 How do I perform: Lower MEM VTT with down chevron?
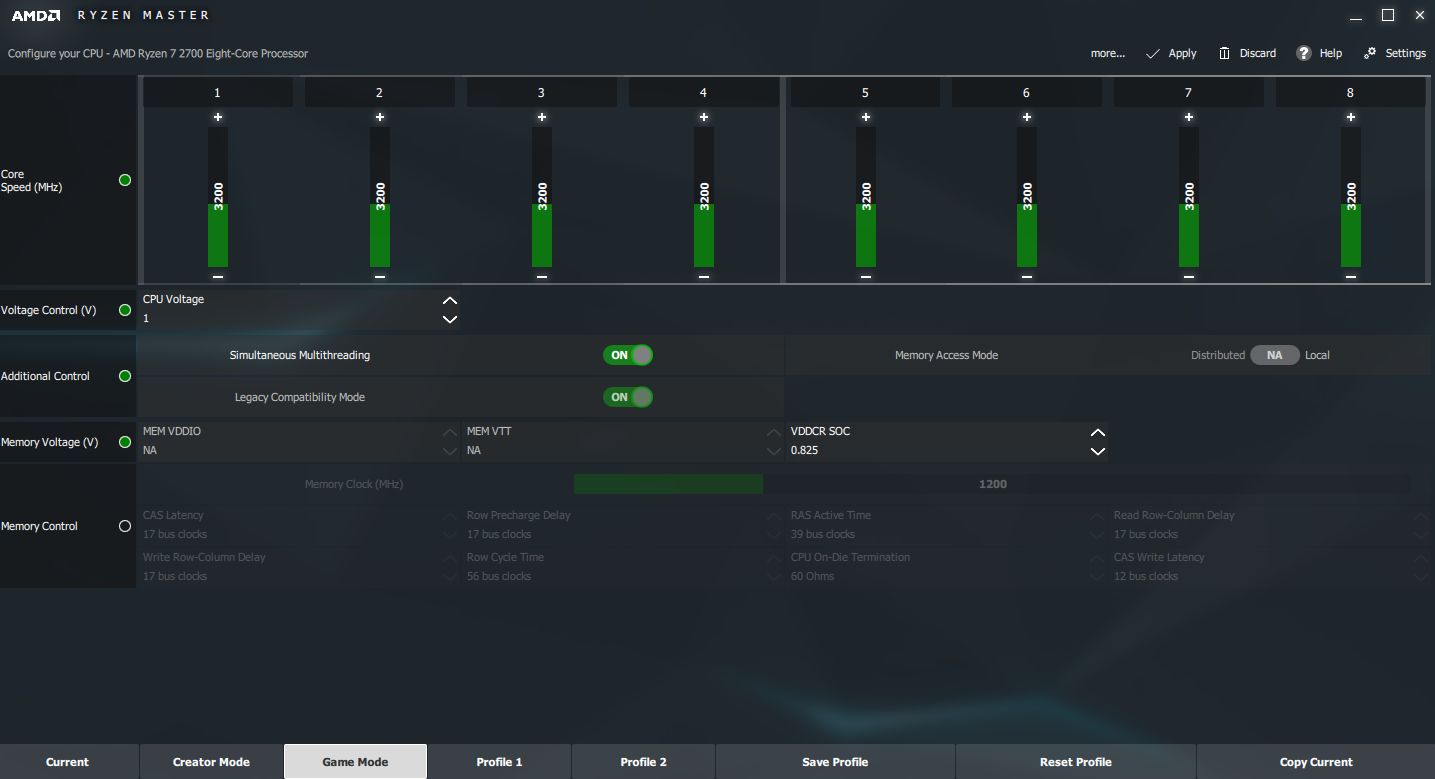[x=774, y=451]
